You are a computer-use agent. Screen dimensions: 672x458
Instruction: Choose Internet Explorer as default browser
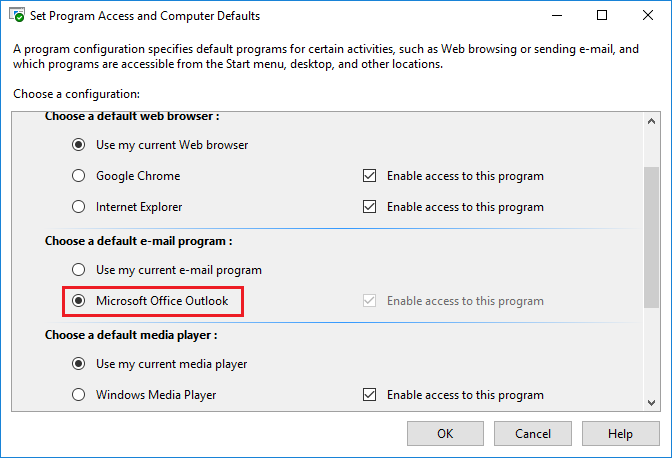click(x=78, y=207)
